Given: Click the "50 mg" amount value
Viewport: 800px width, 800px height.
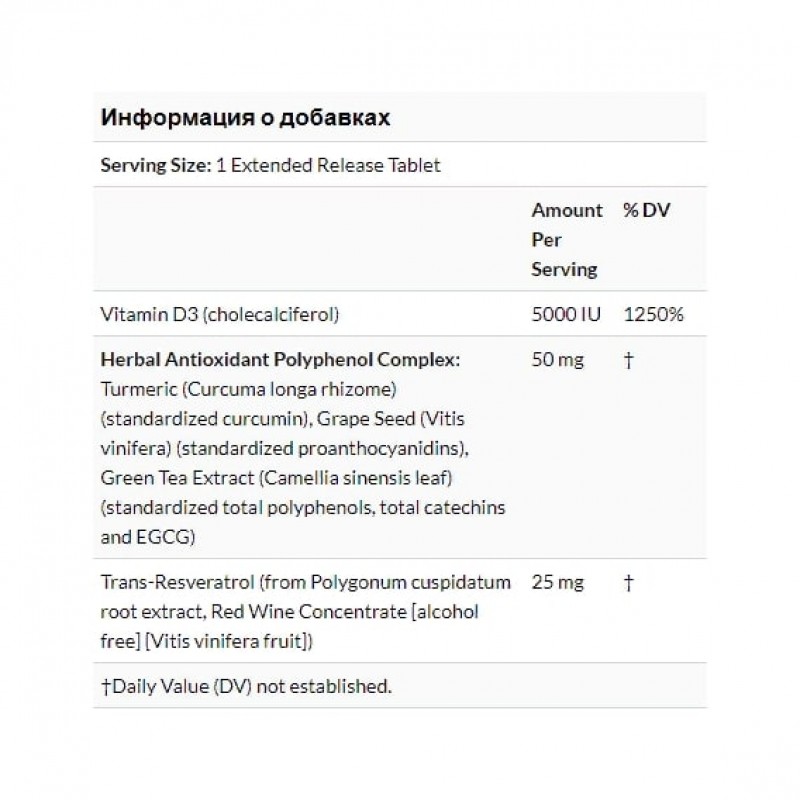Looking at the screenshot, I should coord(556,360).
